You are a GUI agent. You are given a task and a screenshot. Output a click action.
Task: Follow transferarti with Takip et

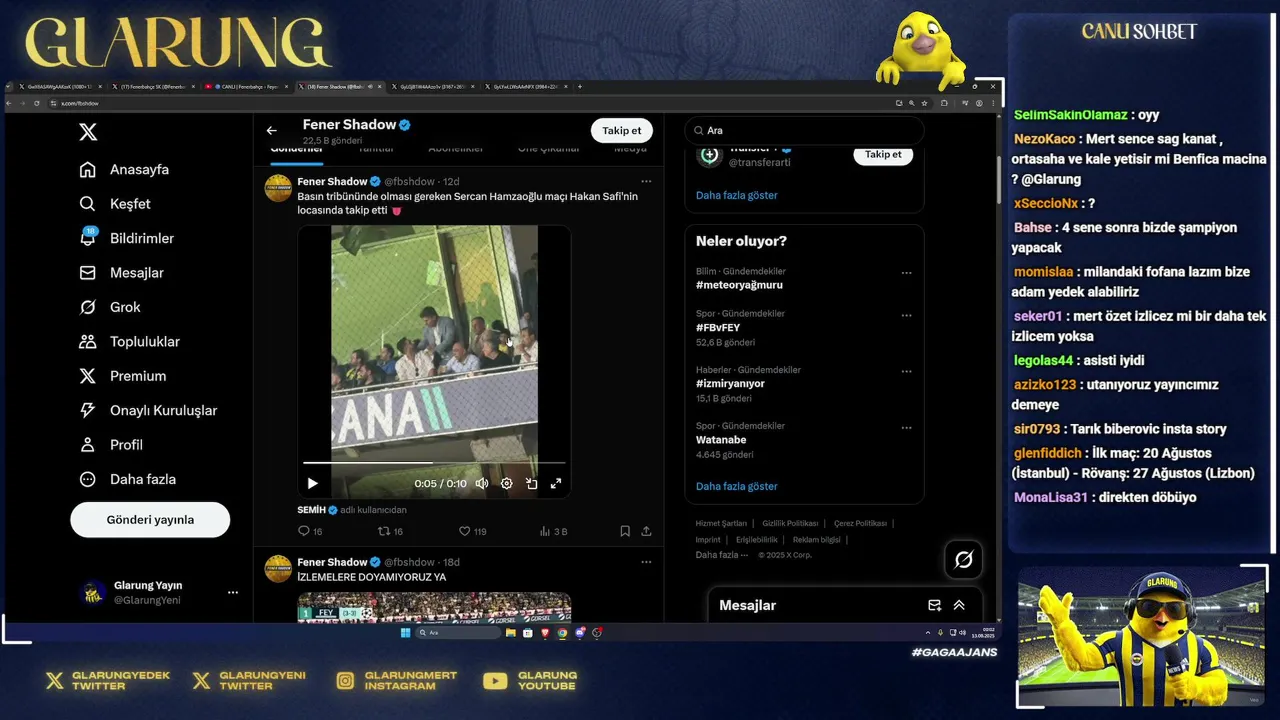tap(883, 154)
